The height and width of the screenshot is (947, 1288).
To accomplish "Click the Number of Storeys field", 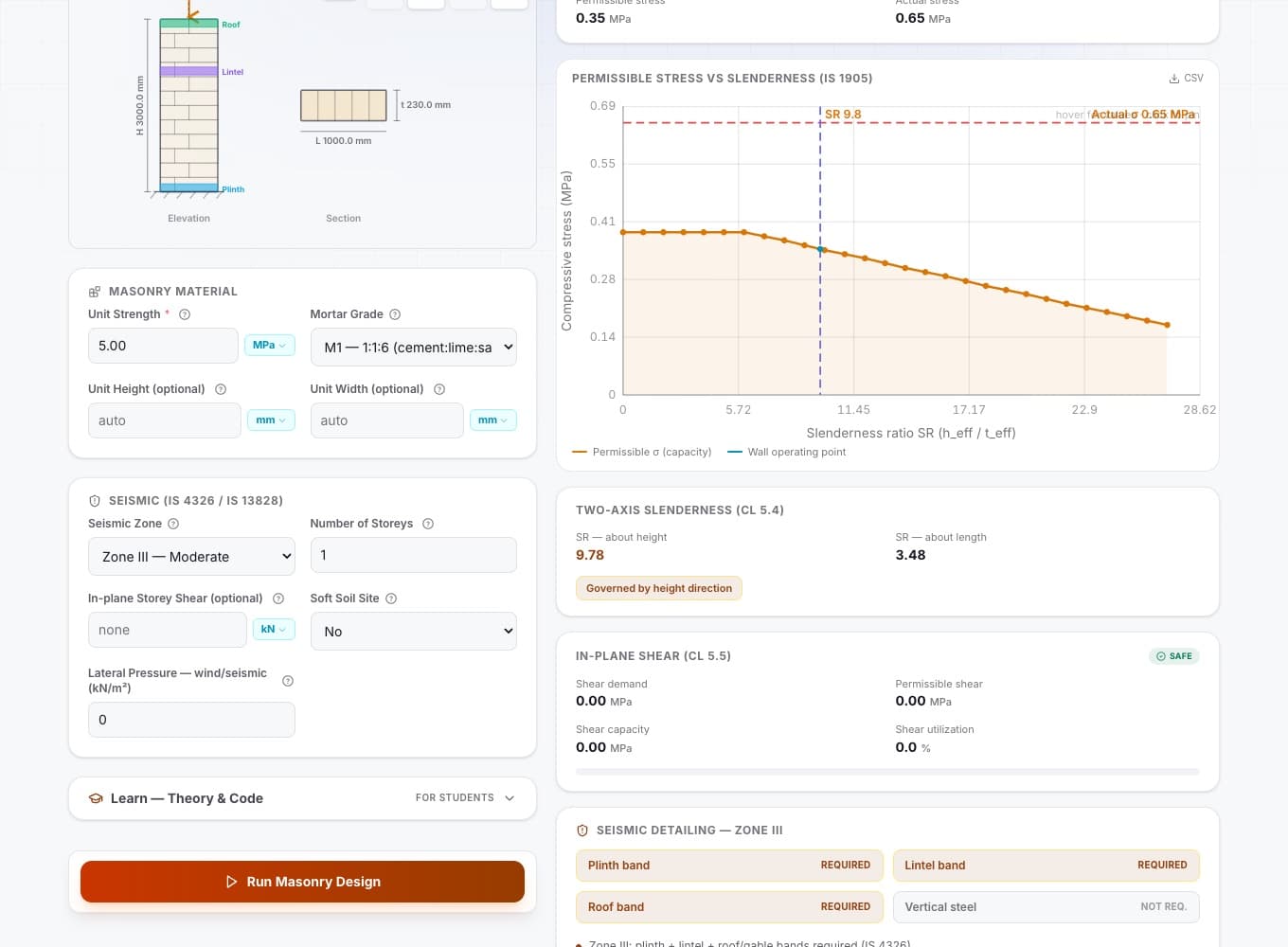I will tap(414, 555).
